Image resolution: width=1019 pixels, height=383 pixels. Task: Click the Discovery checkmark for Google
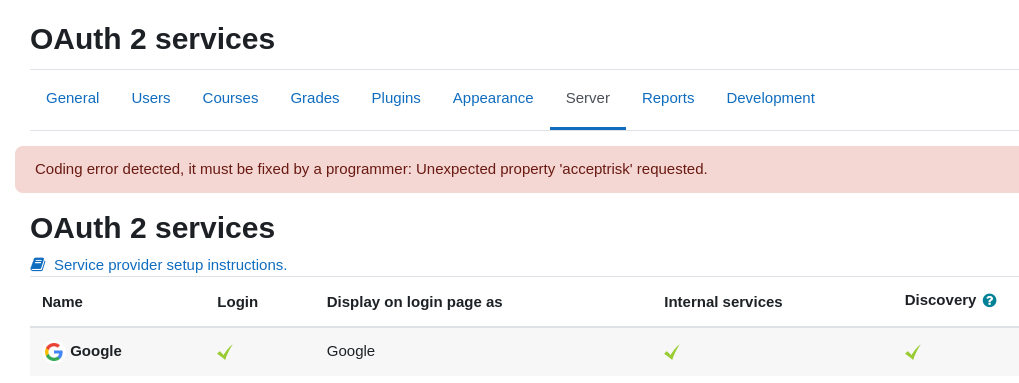coord(912,352)
